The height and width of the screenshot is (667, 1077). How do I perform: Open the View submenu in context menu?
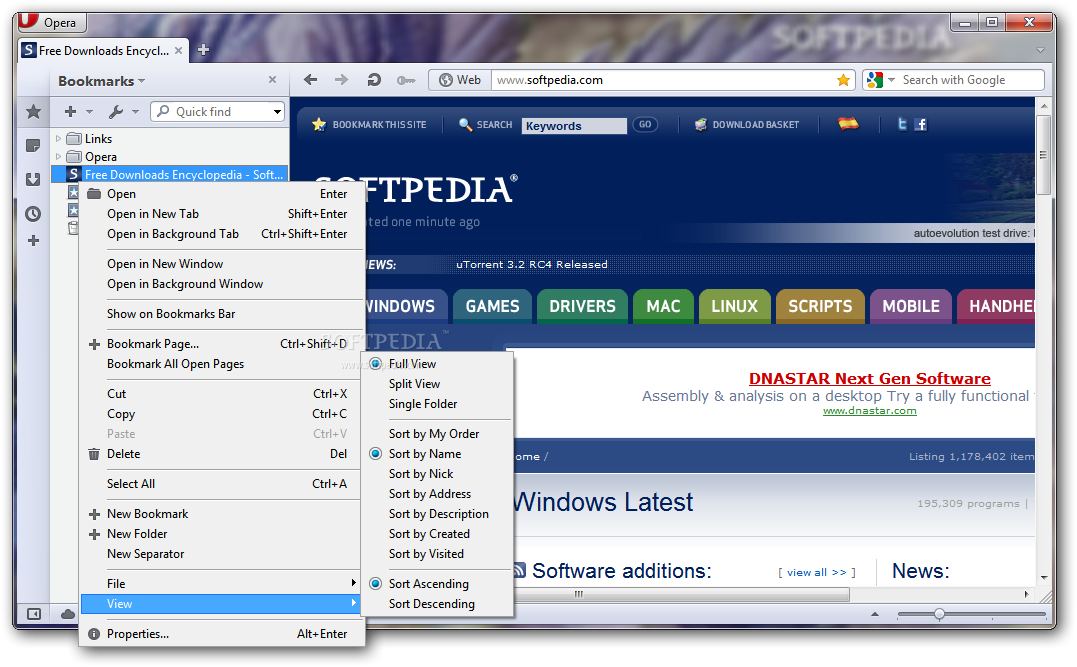pyautogui.click(x=221, y=603)
